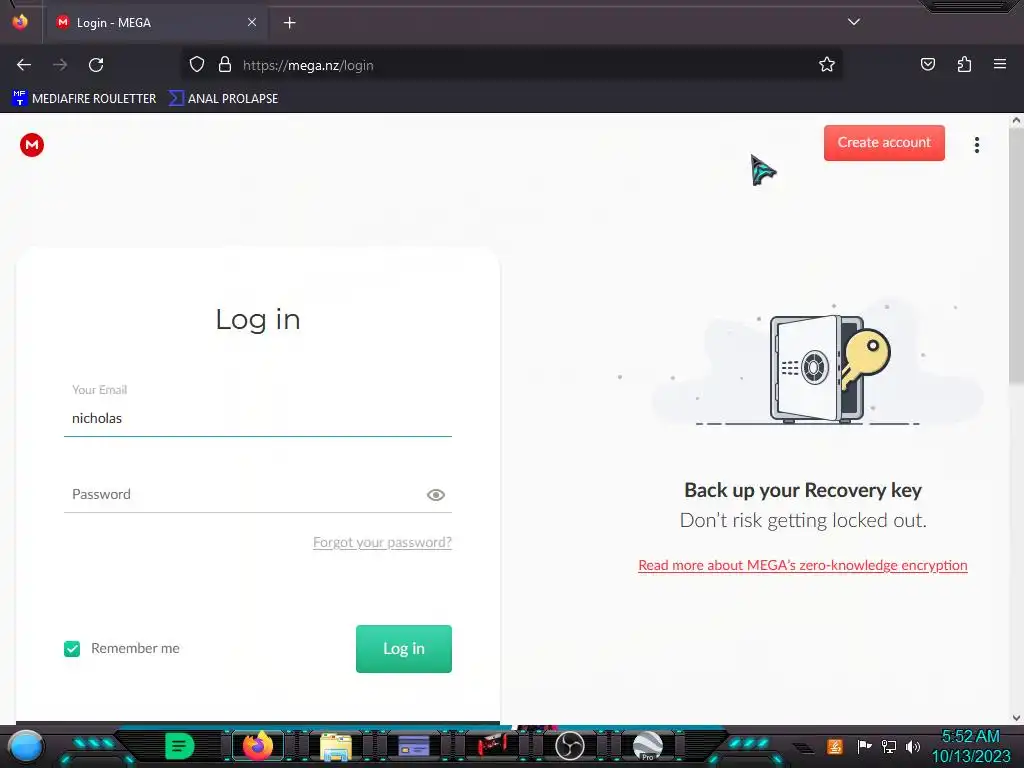Open the red app icon on taskbar
Image resolution: width=1024 pixels, height=768 pixels.
491,746
